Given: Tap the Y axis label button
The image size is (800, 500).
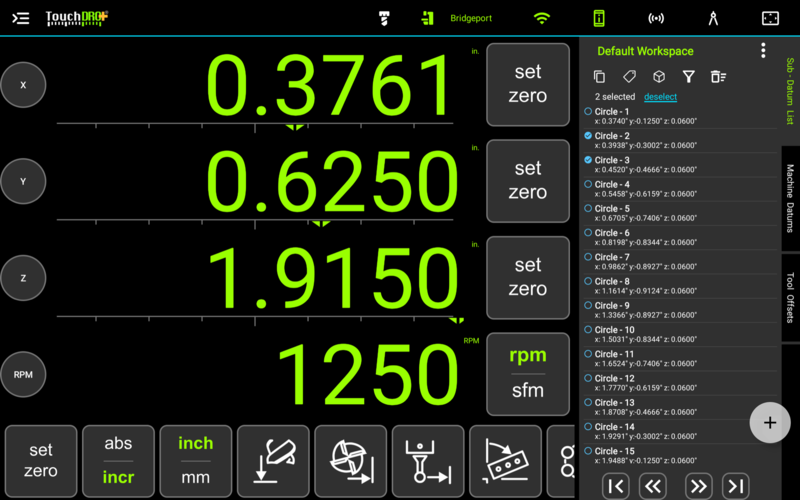Looking at the screenshot, I should coord(23,181).
